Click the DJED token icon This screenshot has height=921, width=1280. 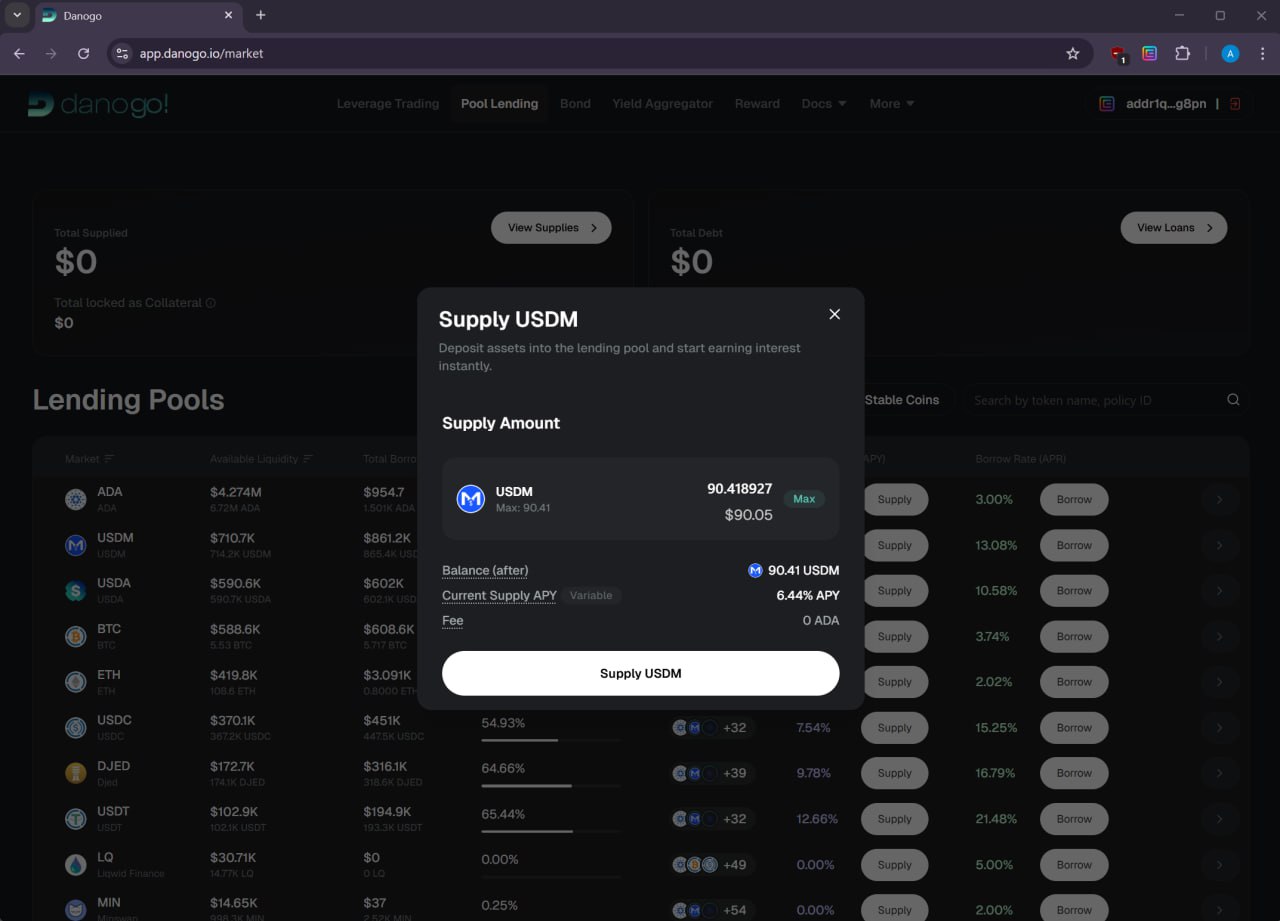pyautogui.click(x=76, y=773)
